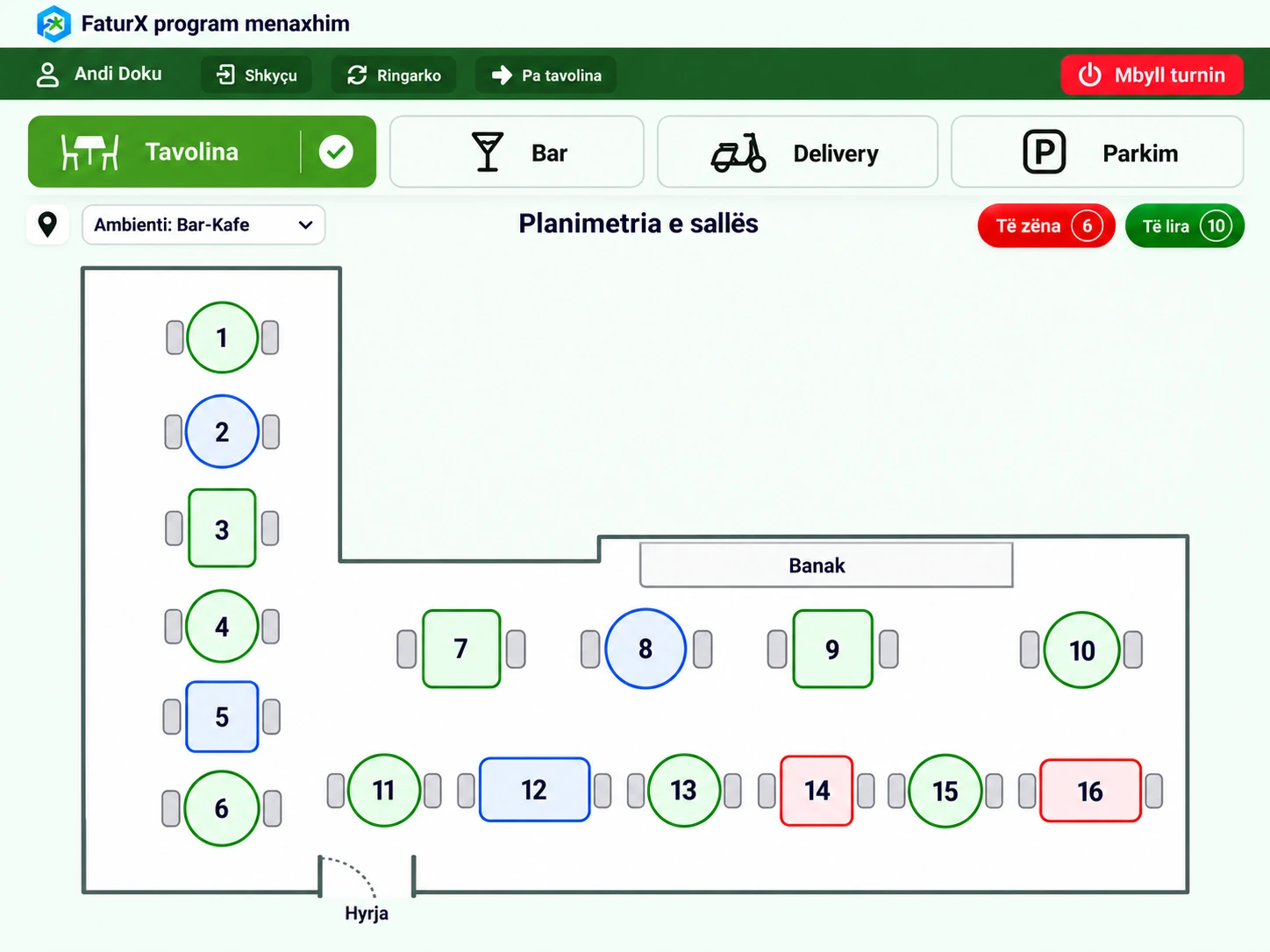This screenshot has width=1270, height=952.
Task: Filter by the Të lira free tables badge
Action: tap(1185, 226)
